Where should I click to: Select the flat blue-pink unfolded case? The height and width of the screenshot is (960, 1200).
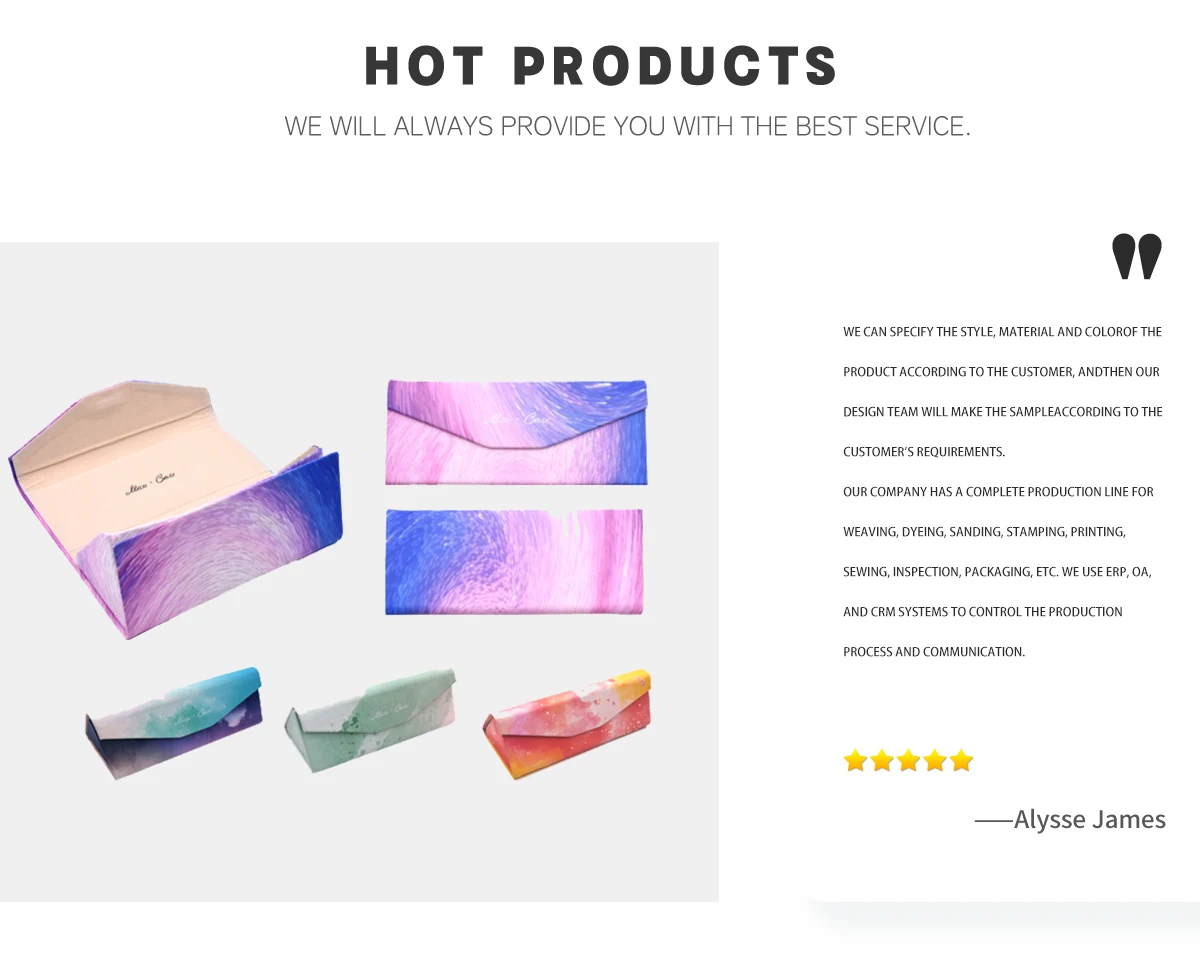tap(514, 561)
